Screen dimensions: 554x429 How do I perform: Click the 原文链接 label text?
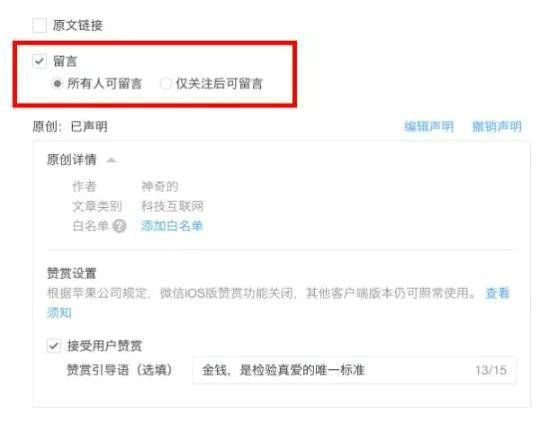coord(78,25)
